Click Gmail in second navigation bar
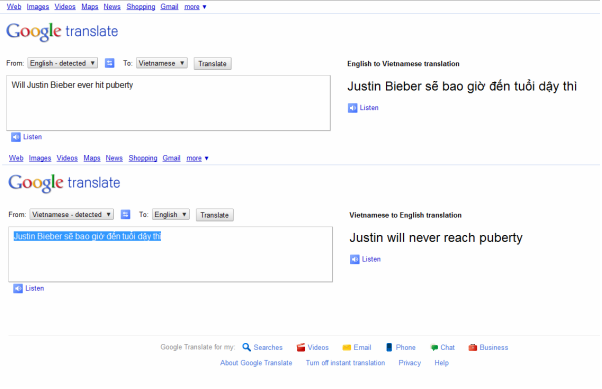Image resolution: width=602 pixels, height=389 pixels. (172, 158)
